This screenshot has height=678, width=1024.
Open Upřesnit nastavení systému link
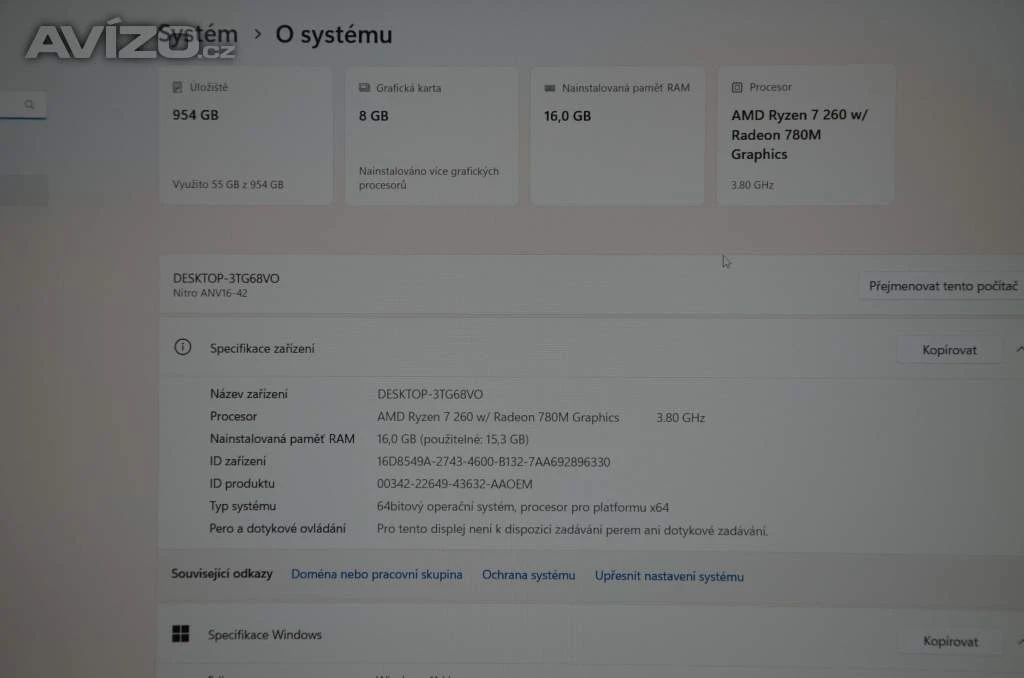[669, 576]
